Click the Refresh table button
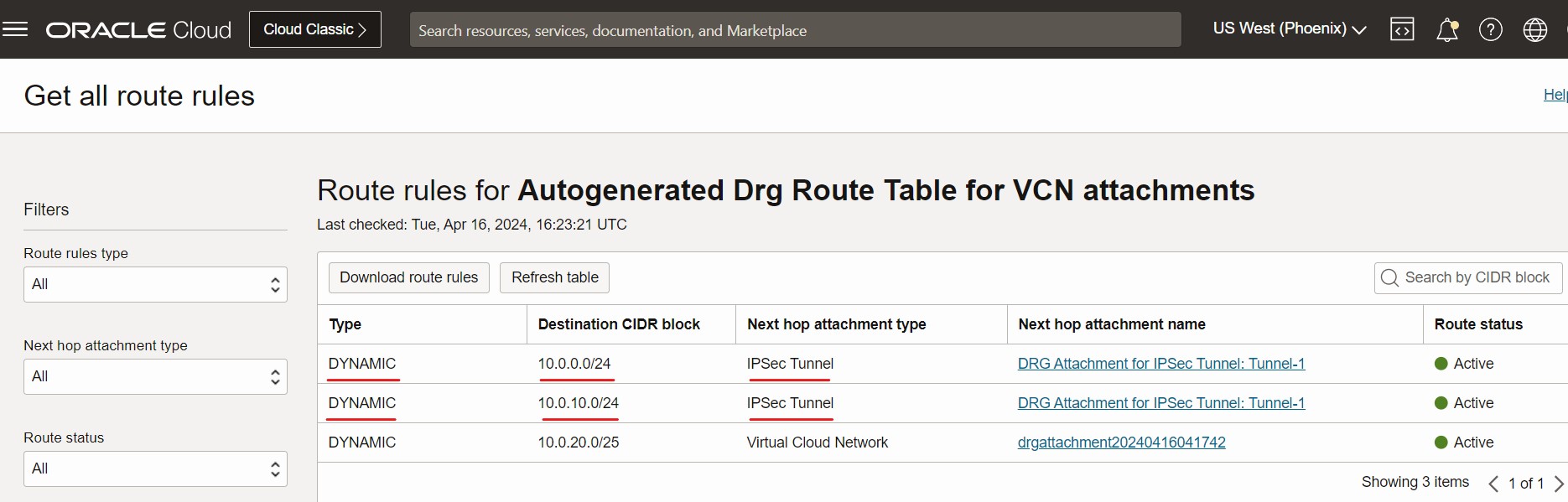Viewport: 1568px width, 502px height. point(554,277)
